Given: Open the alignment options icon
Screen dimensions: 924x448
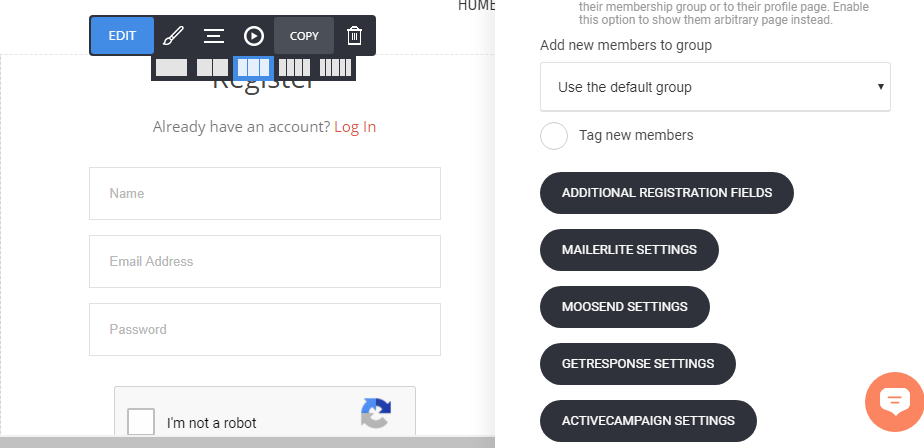Looking at the screenshot, I should pos(213,36).
